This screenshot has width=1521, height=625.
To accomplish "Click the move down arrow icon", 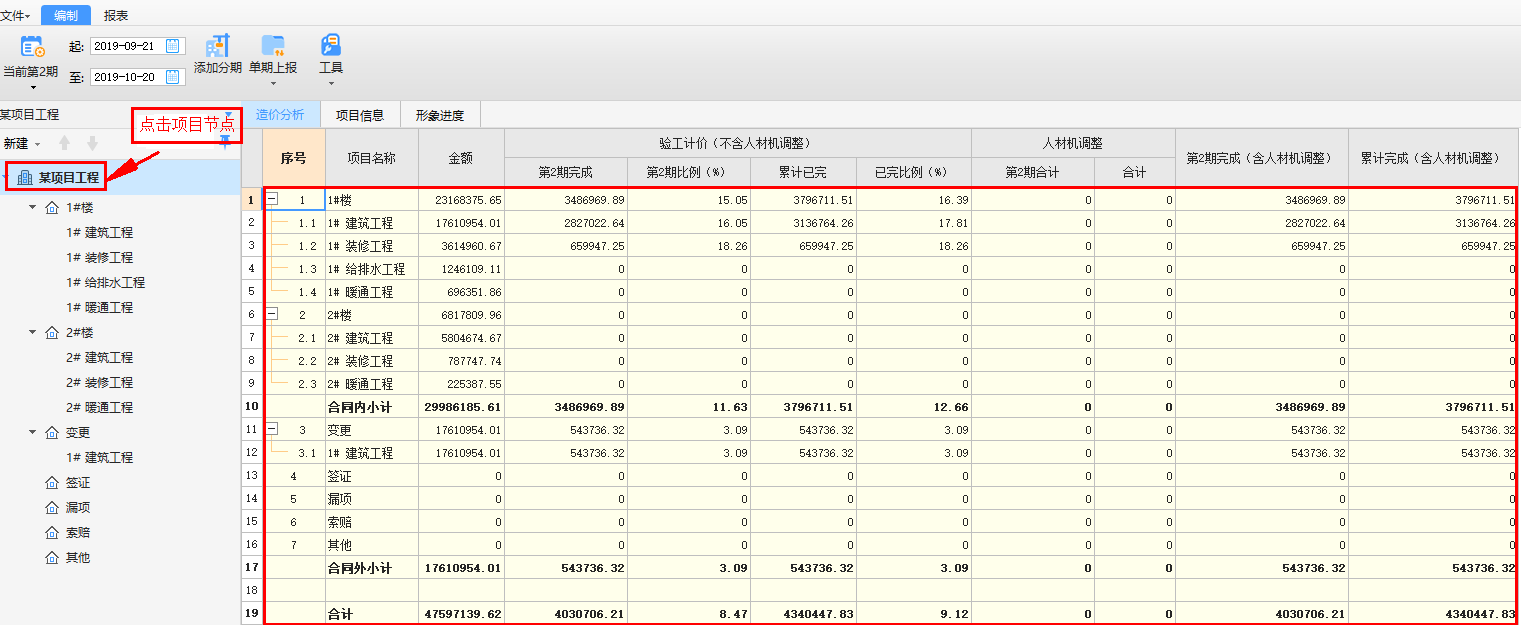I will click(x=92, y=143).
